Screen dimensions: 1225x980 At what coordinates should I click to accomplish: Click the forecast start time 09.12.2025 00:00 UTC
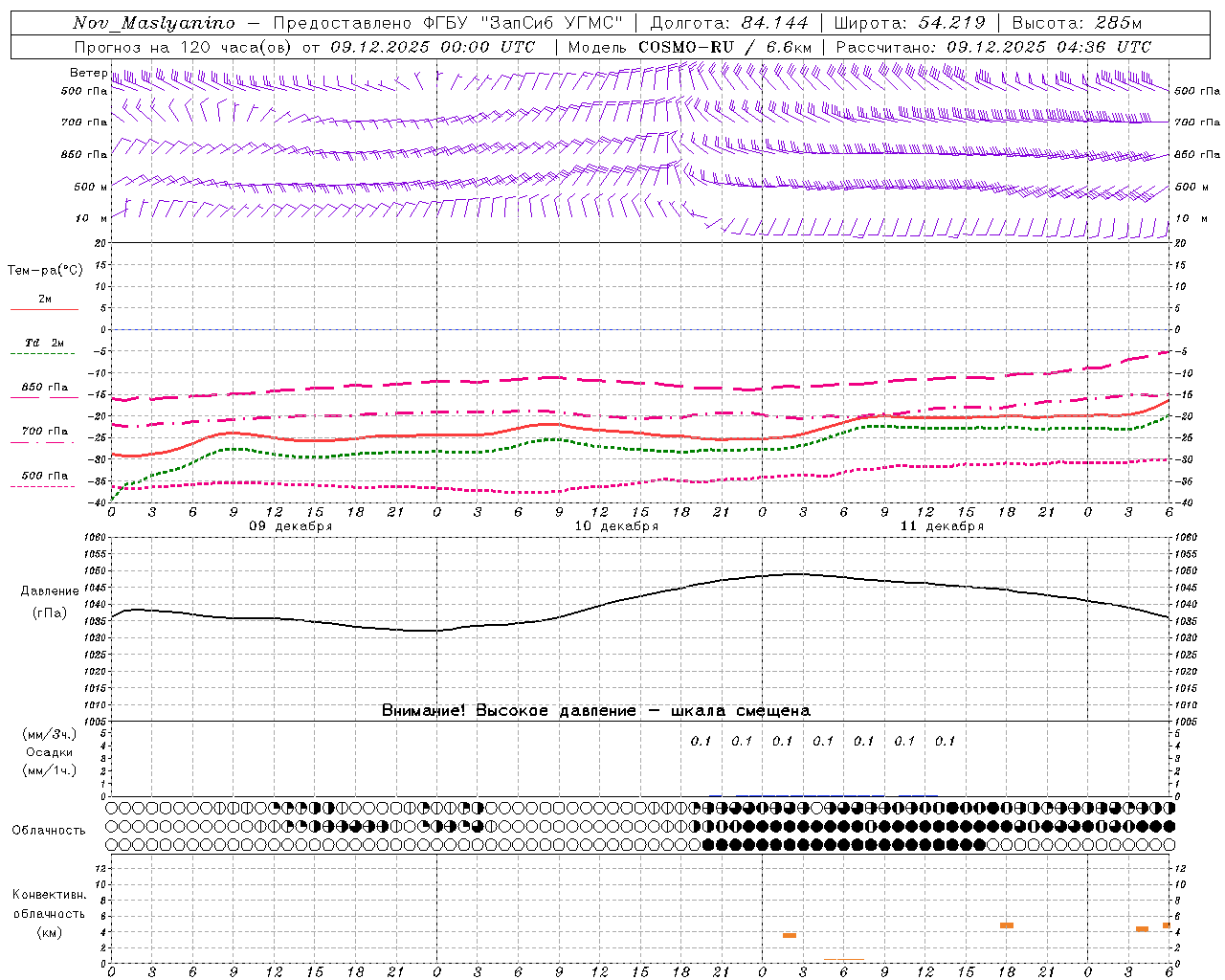434,47
